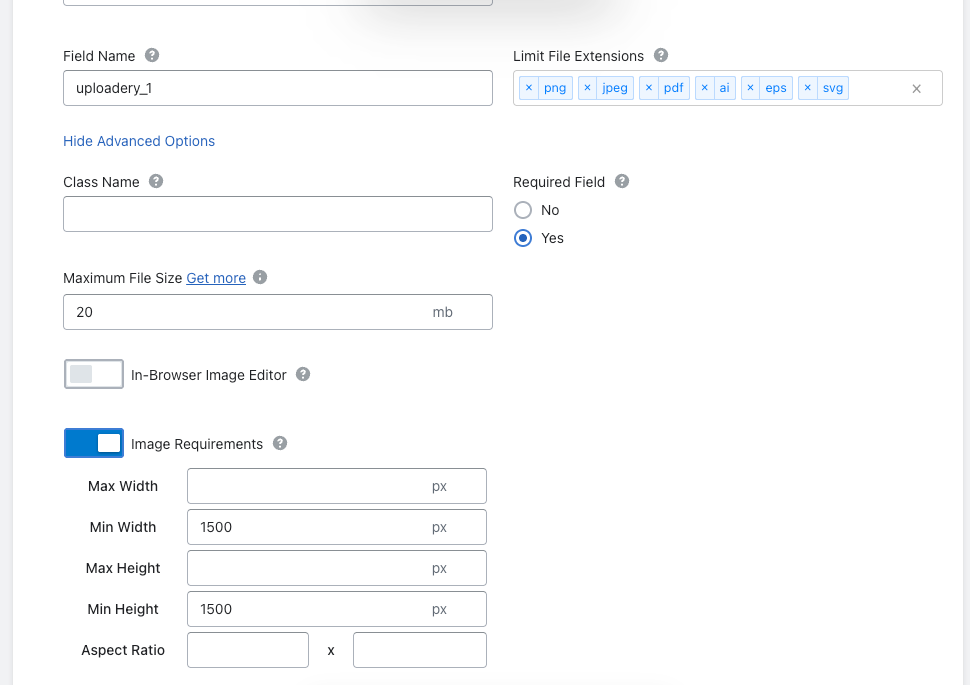Open the Limit File Extensions selector
The width and height of the screenshot is (970, 685).
728,88
